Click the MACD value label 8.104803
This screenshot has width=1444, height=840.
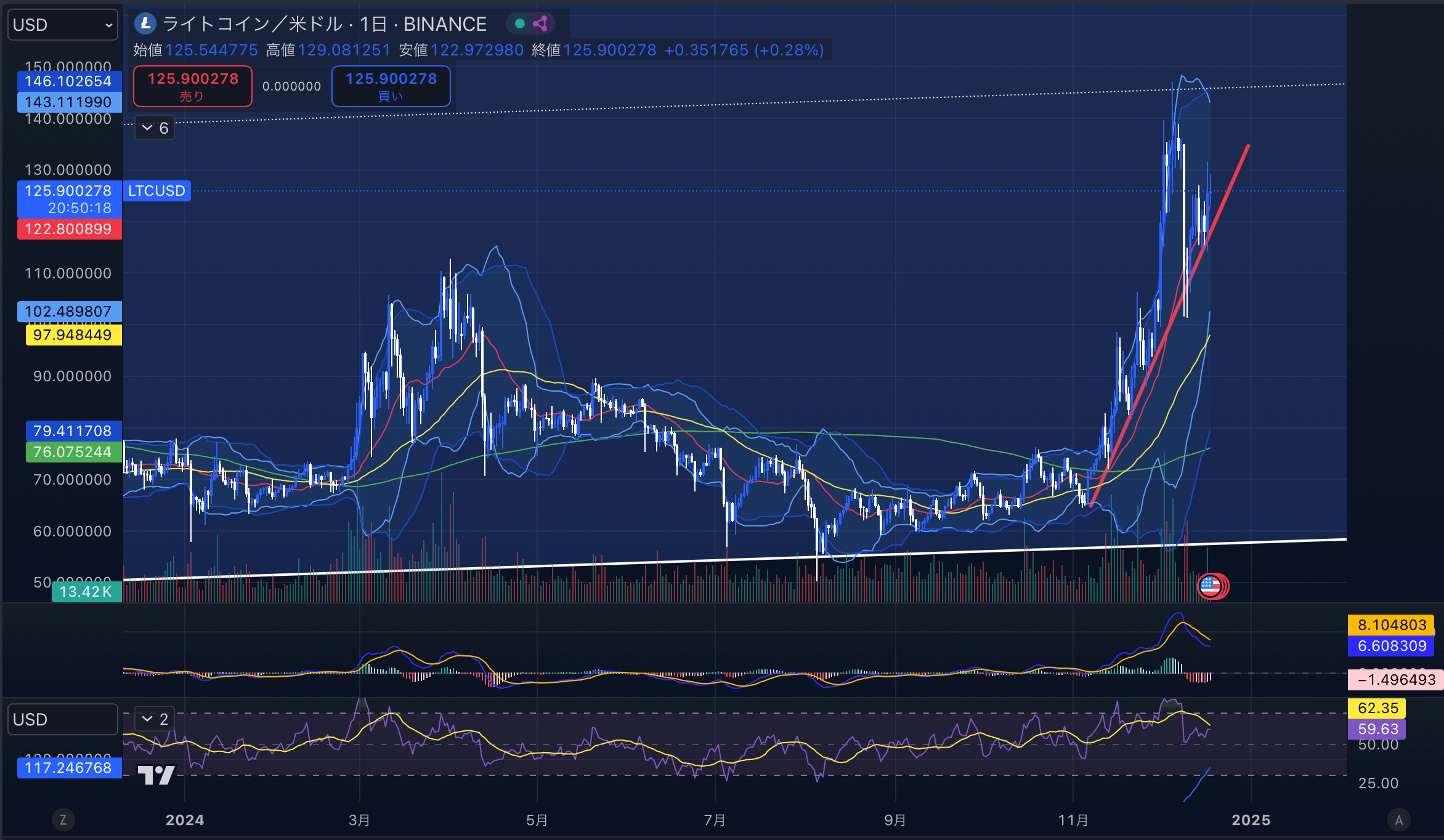(1392, 625)
